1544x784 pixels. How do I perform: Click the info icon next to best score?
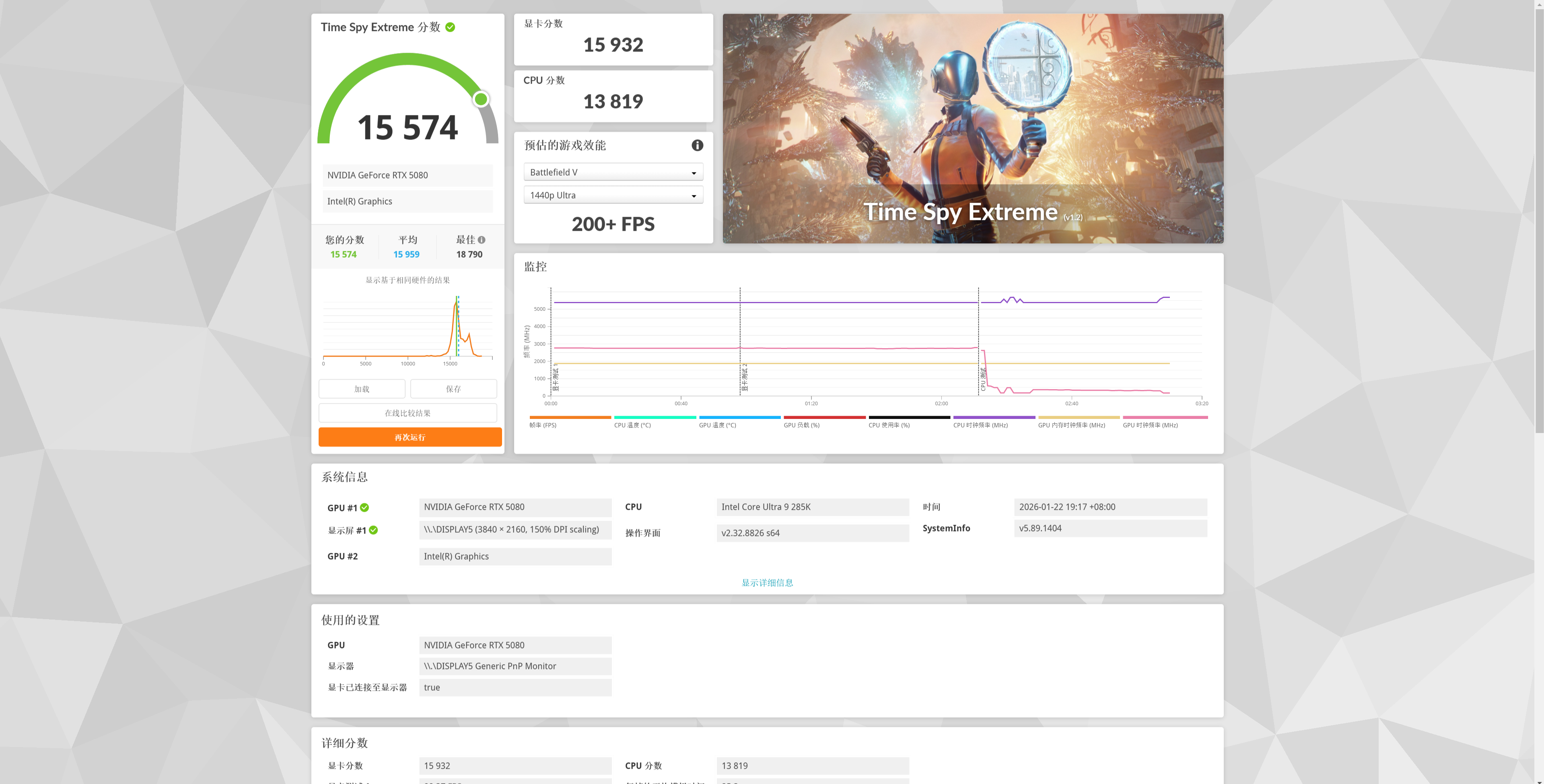(481, 240)
